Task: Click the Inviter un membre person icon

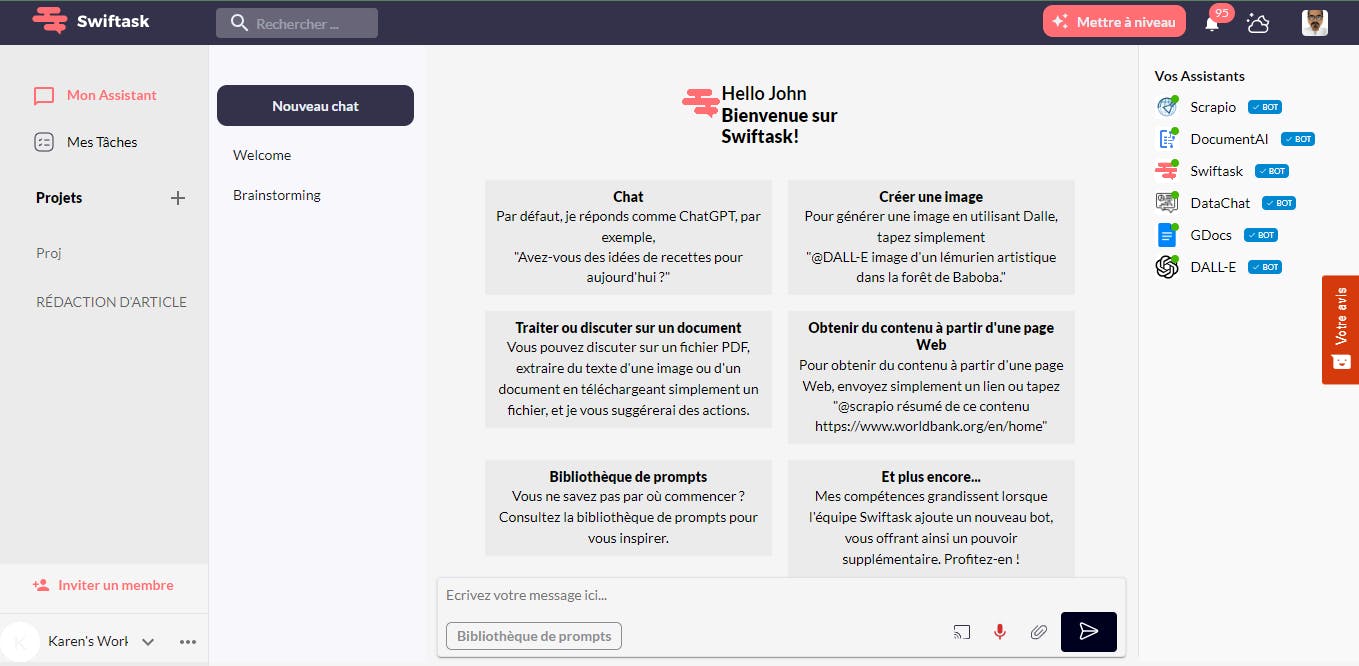Action: [41, 585]
